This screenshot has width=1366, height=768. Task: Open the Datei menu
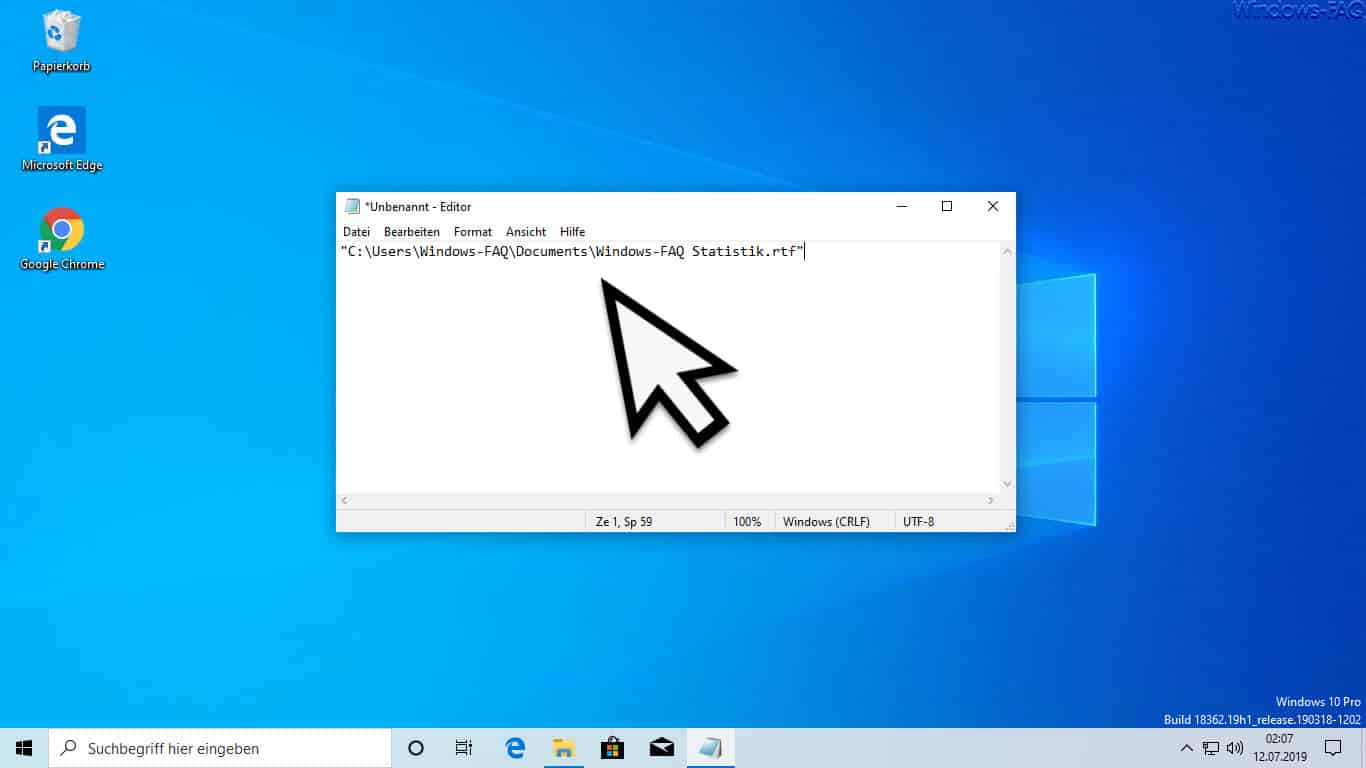356,232
